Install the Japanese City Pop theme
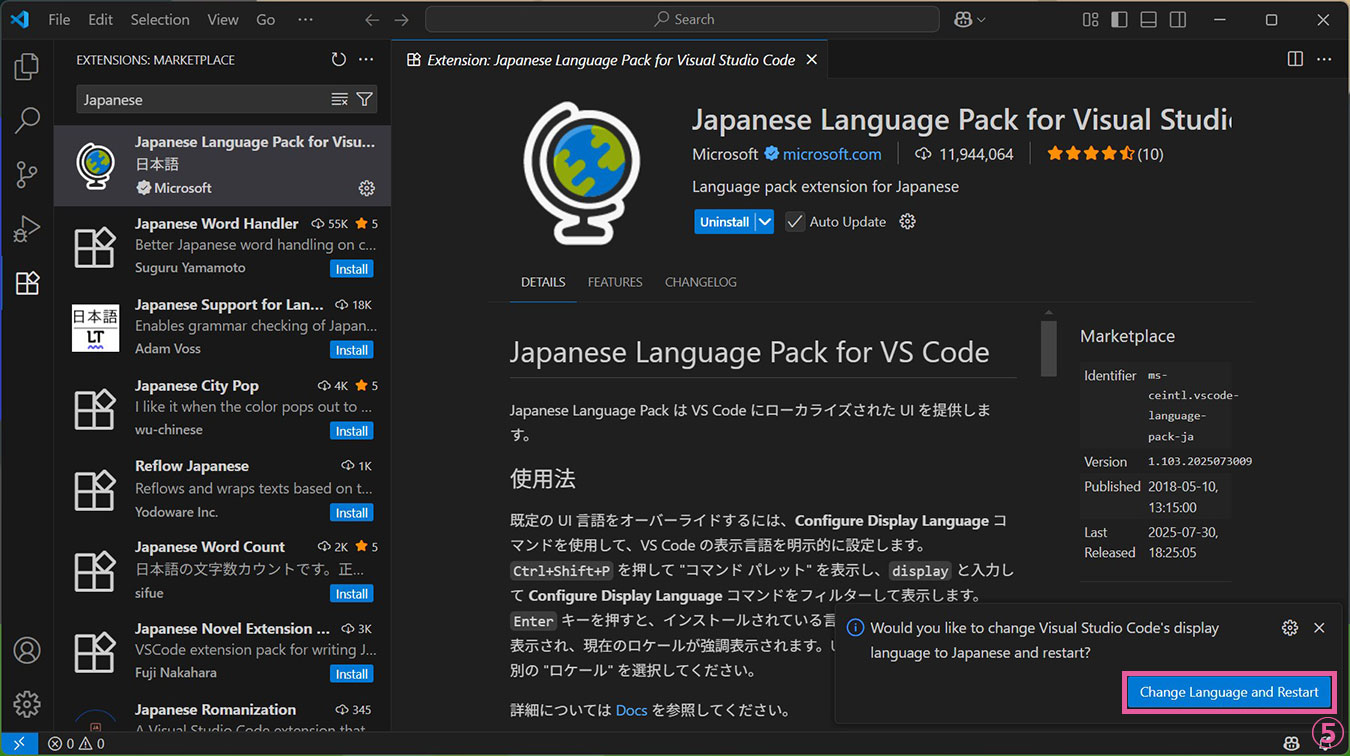Viewport: 1350px width, 756px height. (351, 431)
